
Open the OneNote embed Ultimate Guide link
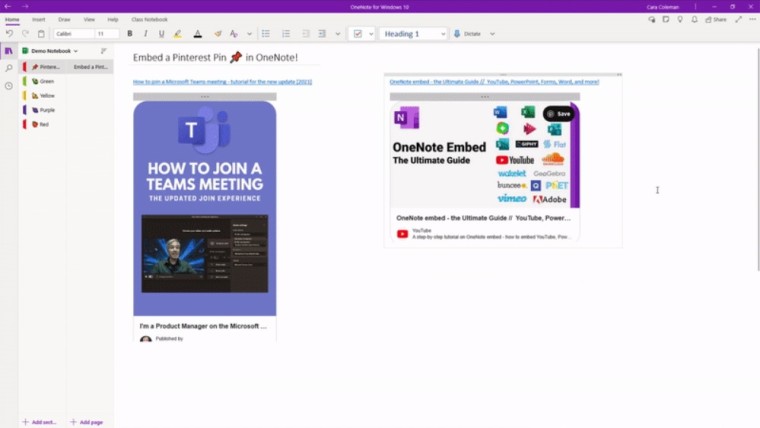point(494,82)
